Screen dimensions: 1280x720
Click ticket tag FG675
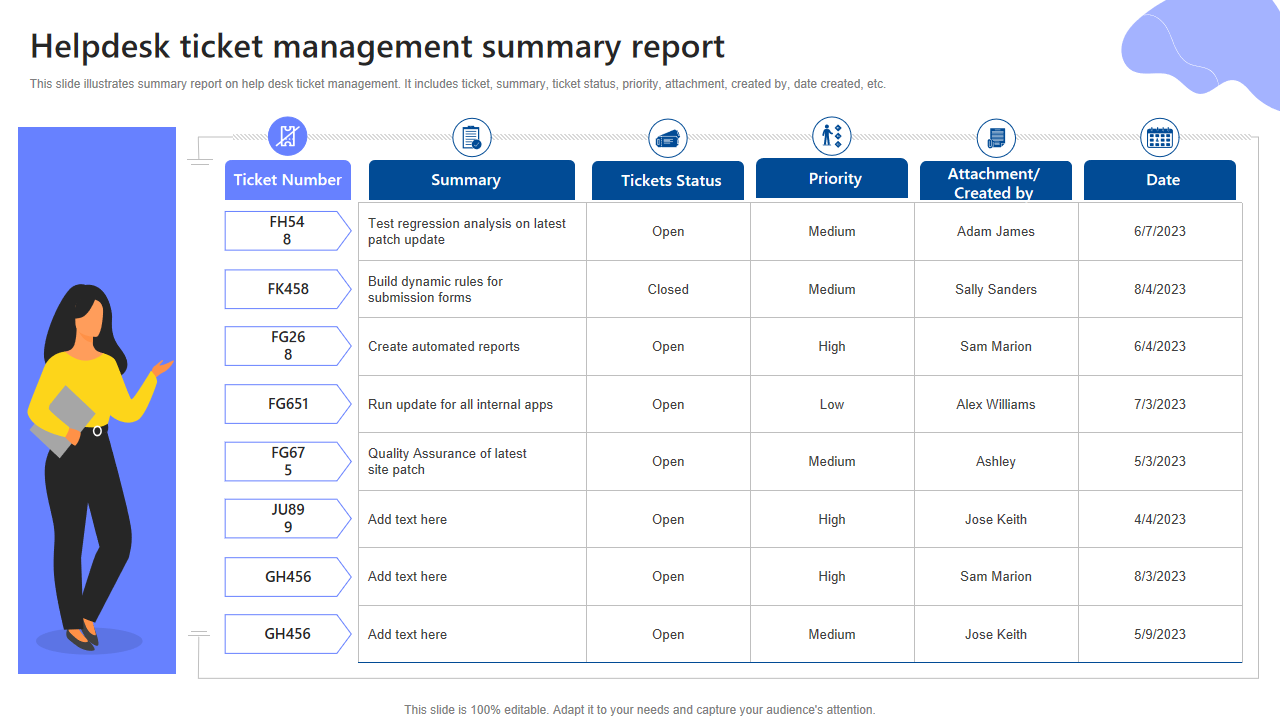click(288, 461)
